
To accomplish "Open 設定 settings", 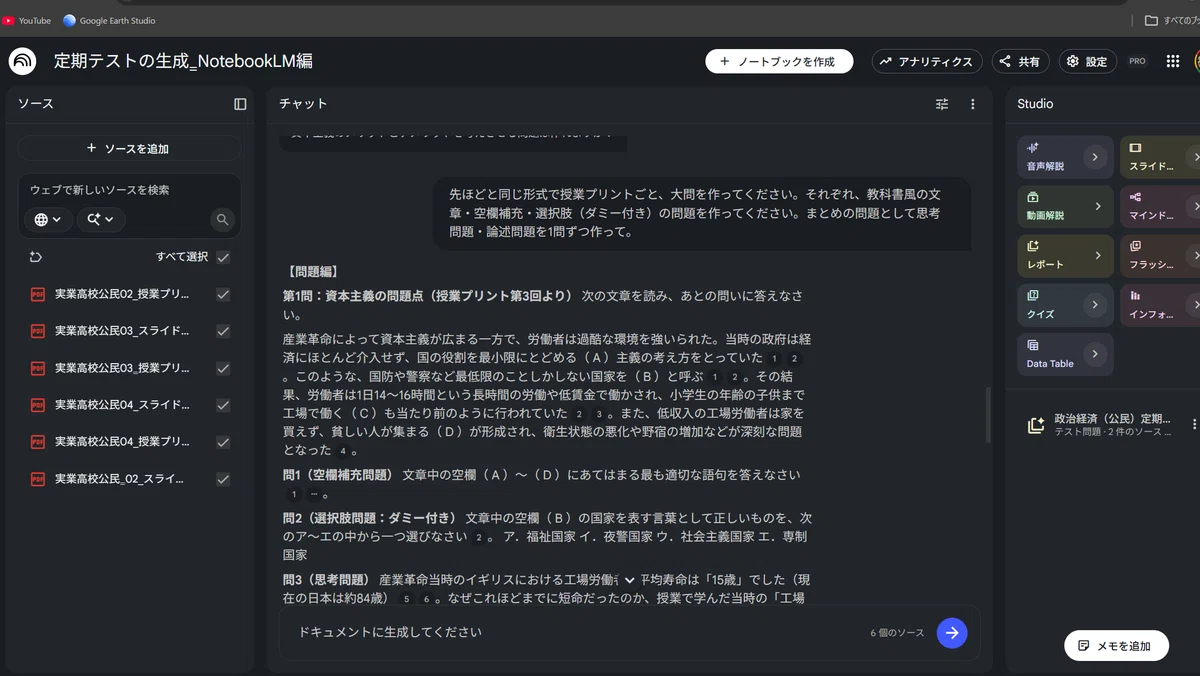I will pos(1087,61).
